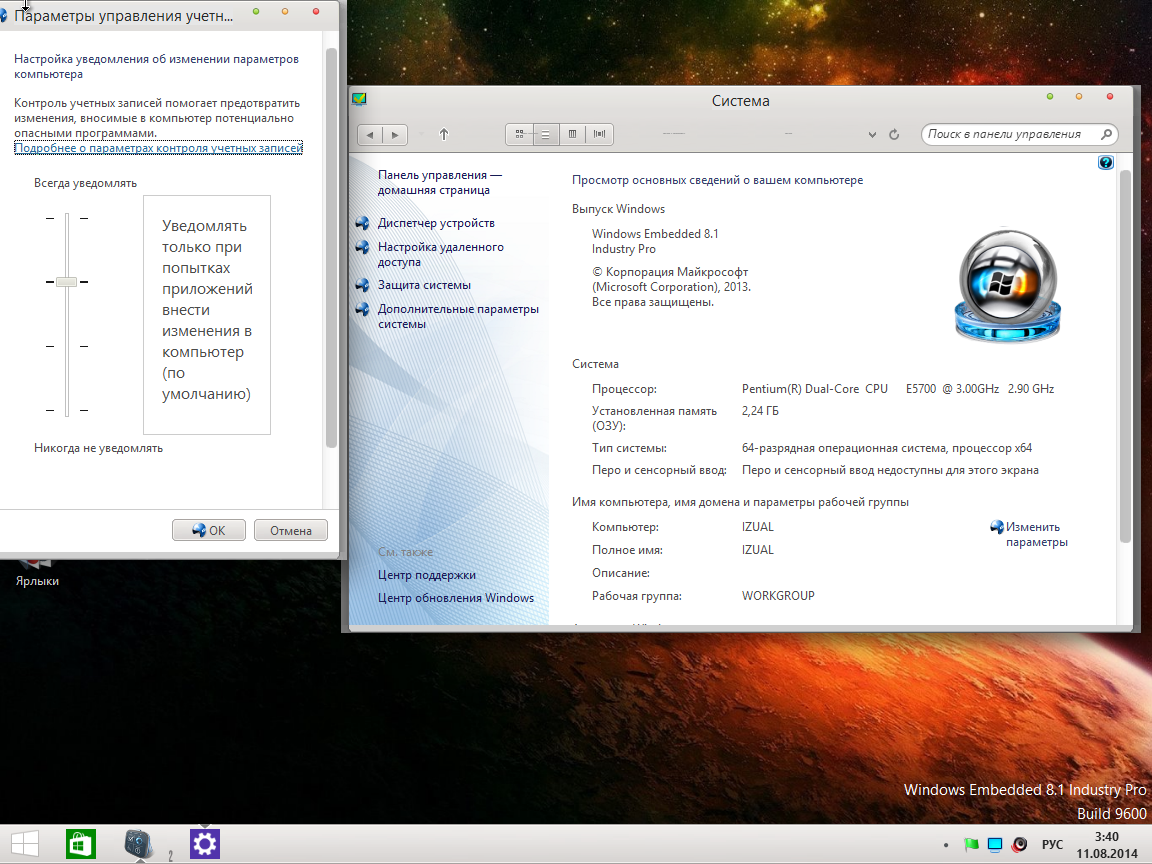Image resolution: width=1152 pixels, height=864 pixels.
Task: Go back in System window
Action: coord(370,134)
